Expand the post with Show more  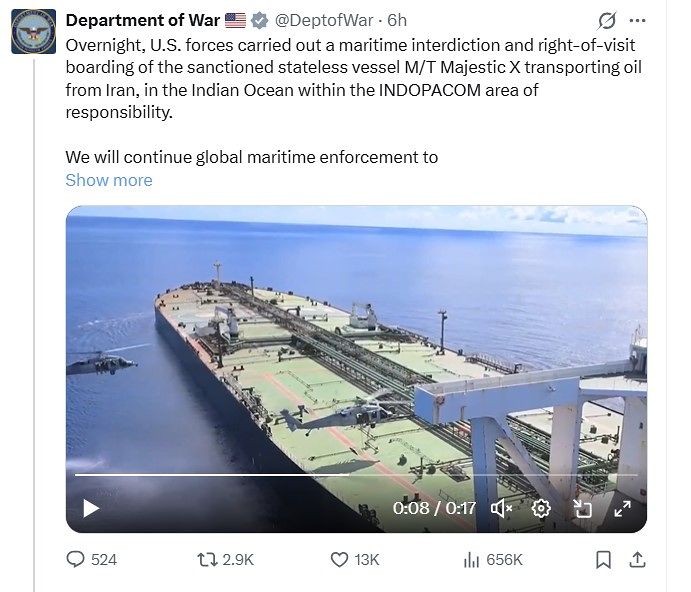click(109, 180)
